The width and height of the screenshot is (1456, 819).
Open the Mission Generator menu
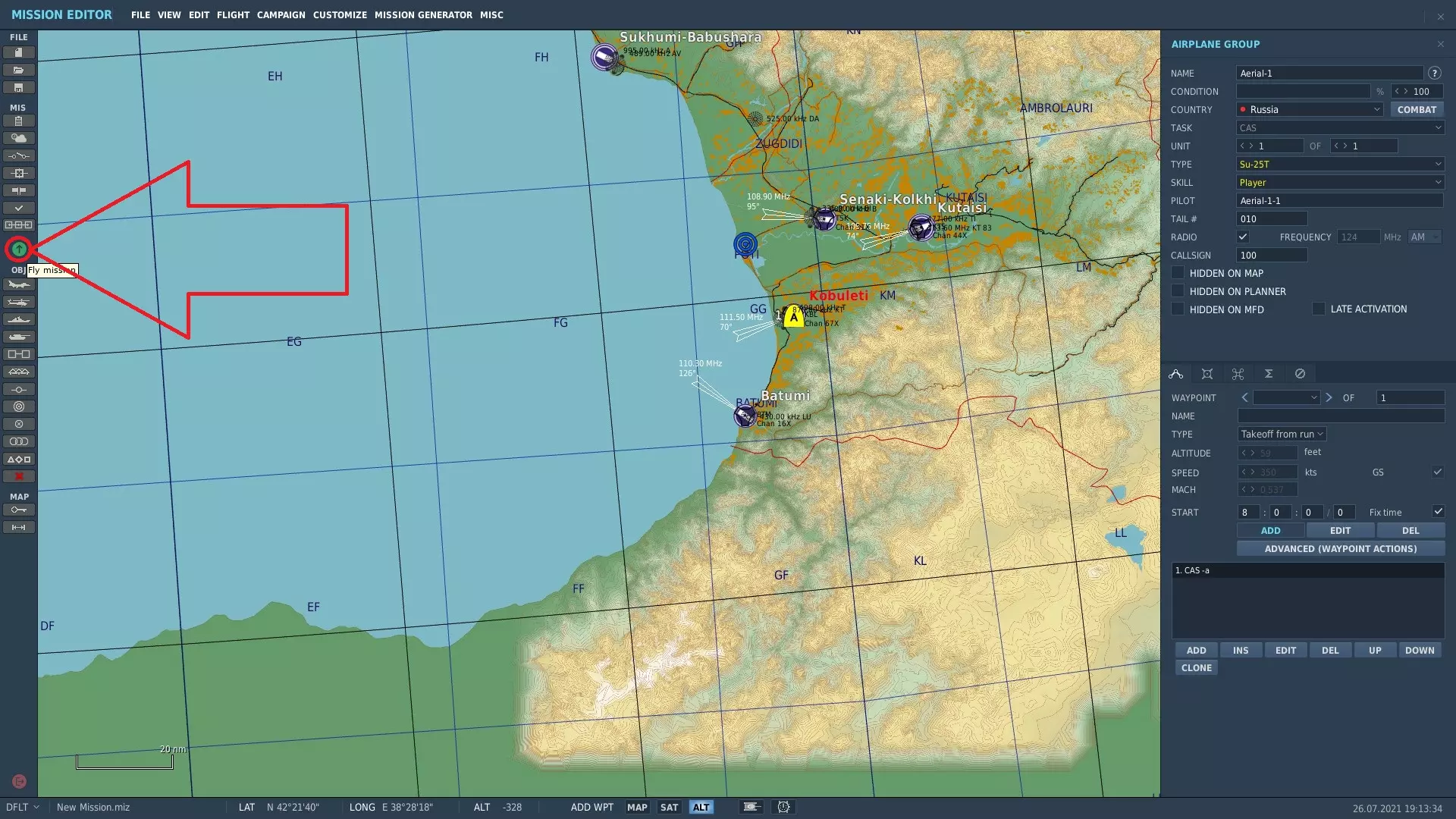(422, 14)
